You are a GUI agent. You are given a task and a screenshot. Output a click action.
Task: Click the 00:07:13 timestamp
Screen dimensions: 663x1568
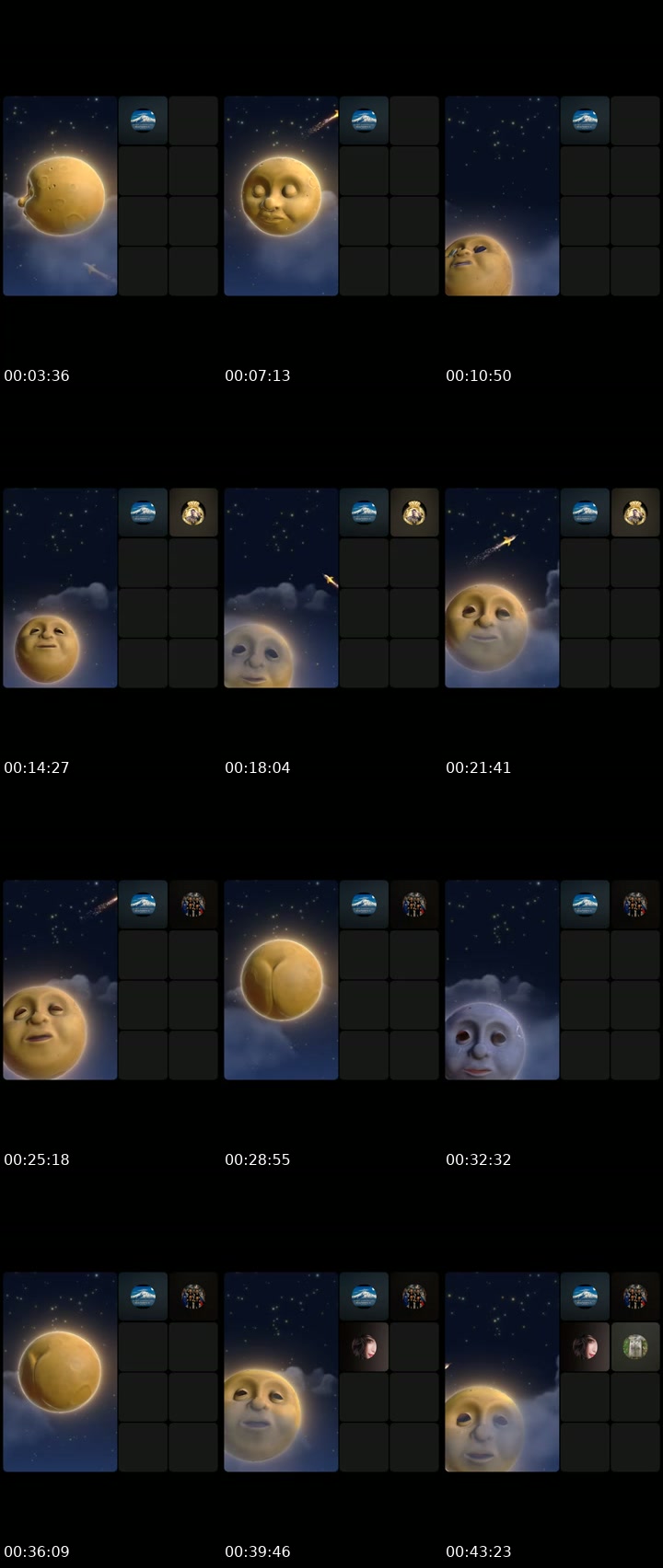tap(258, 375)
